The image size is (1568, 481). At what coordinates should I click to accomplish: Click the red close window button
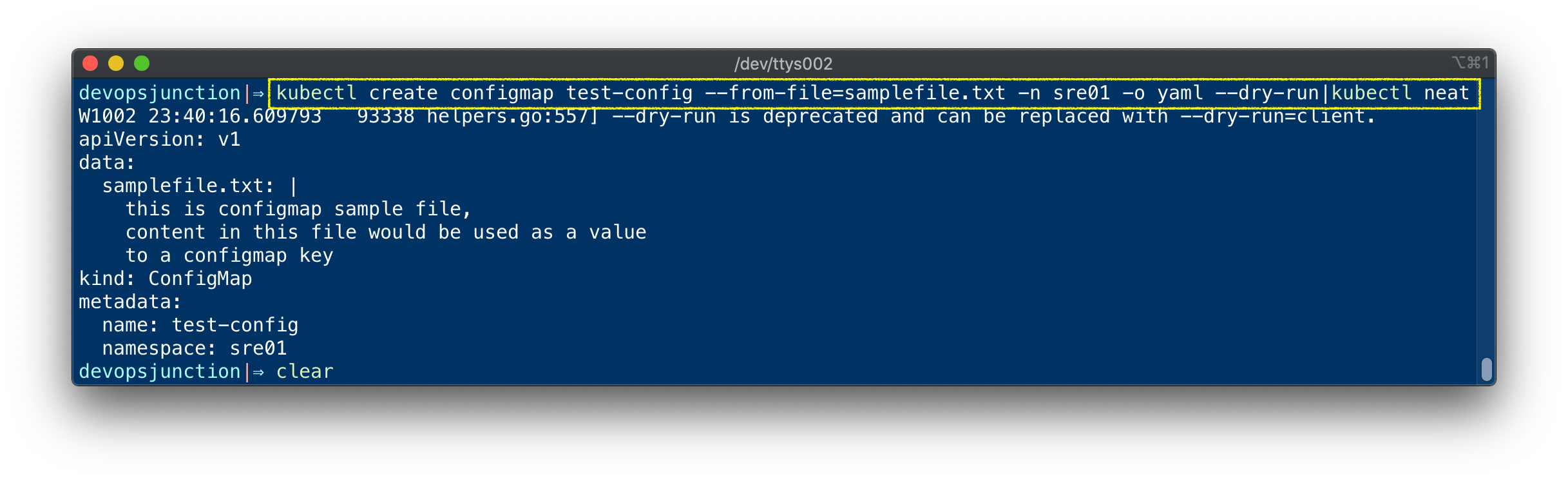click(90, 63)
